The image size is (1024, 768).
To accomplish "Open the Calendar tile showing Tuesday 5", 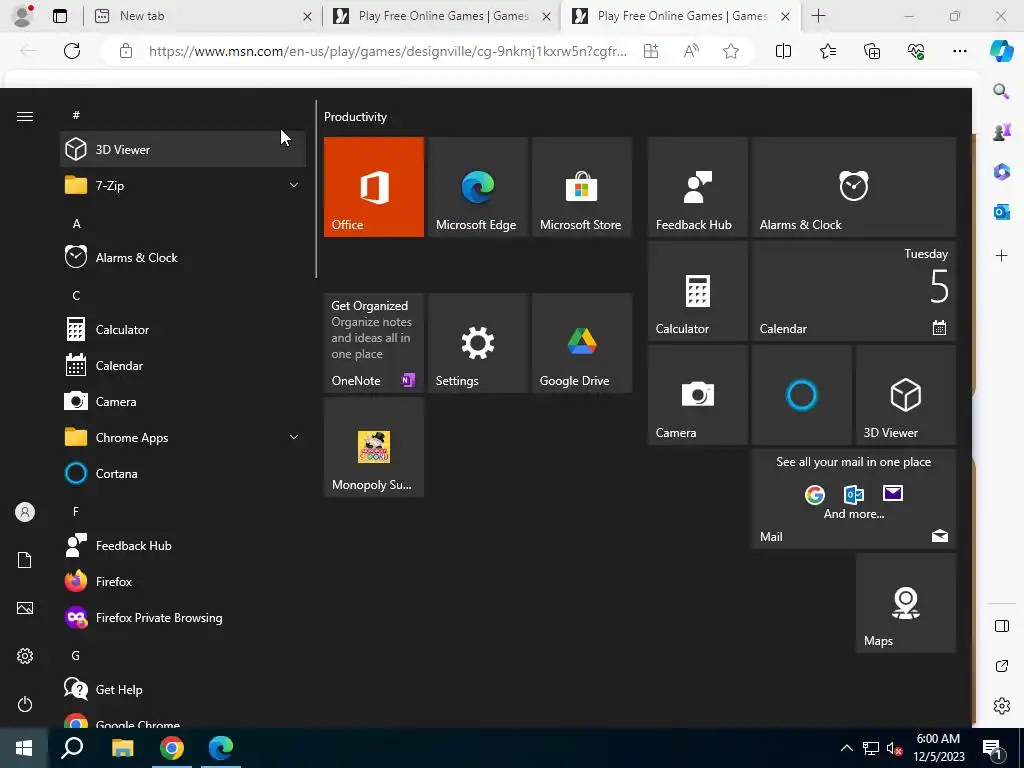I will click(x=854, y=291).
